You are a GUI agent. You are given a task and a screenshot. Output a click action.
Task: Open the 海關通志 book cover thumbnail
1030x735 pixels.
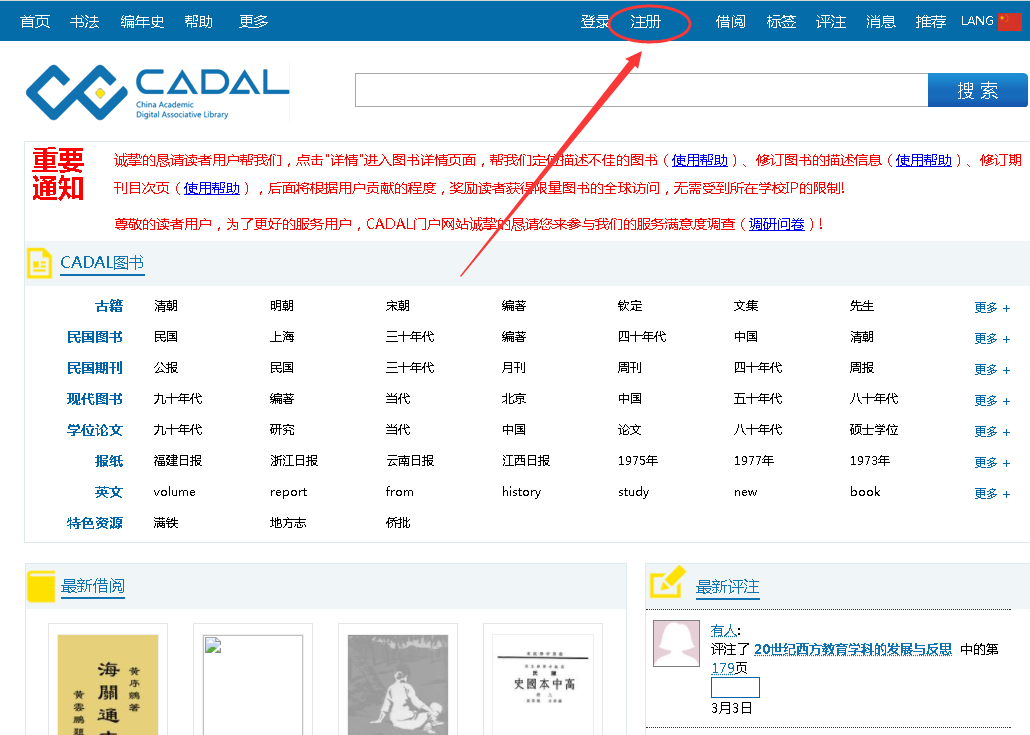(108, 684)
